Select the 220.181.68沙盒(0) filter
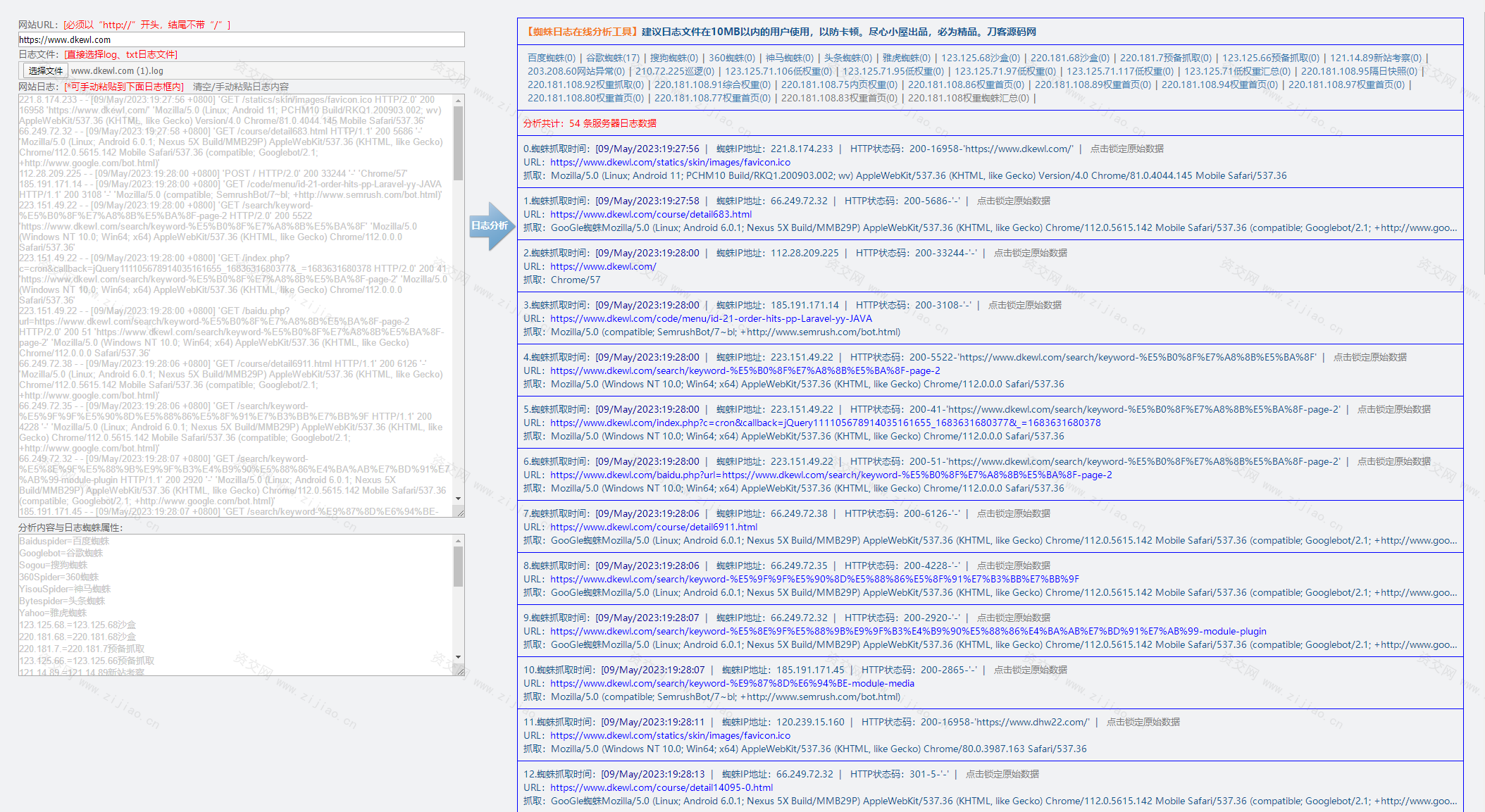The image size is (1485, 812). 1070,58
